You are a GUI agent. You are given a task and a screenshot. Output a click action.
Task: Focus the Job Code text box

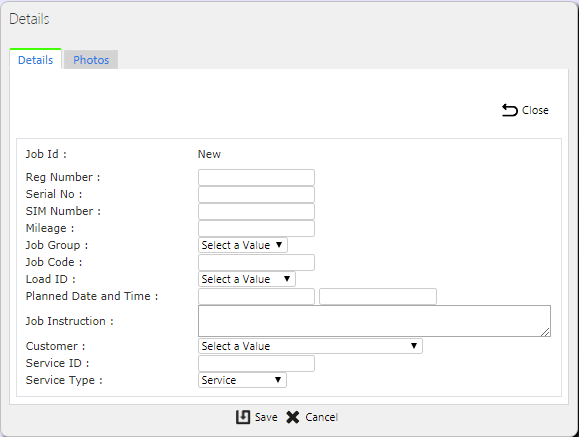coord(256,262)
